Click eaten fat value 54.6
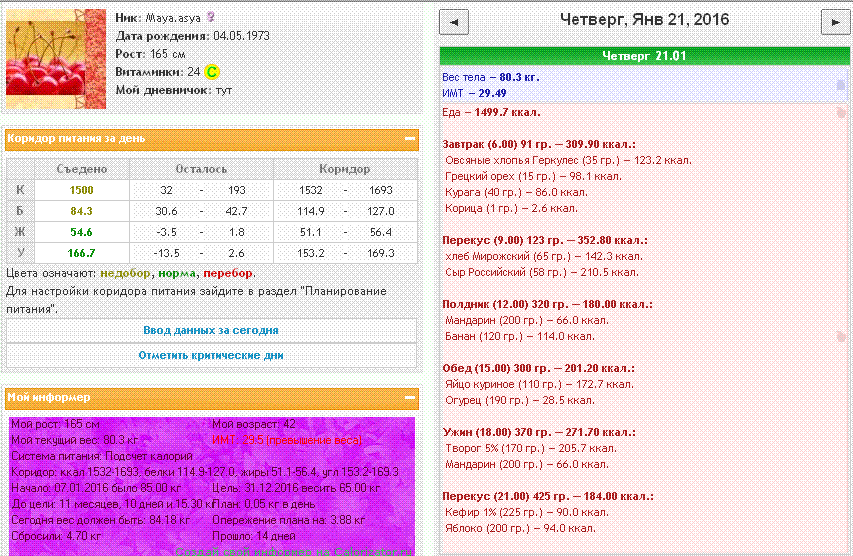This screenshot has height=556, width=853. coord(82,232)
